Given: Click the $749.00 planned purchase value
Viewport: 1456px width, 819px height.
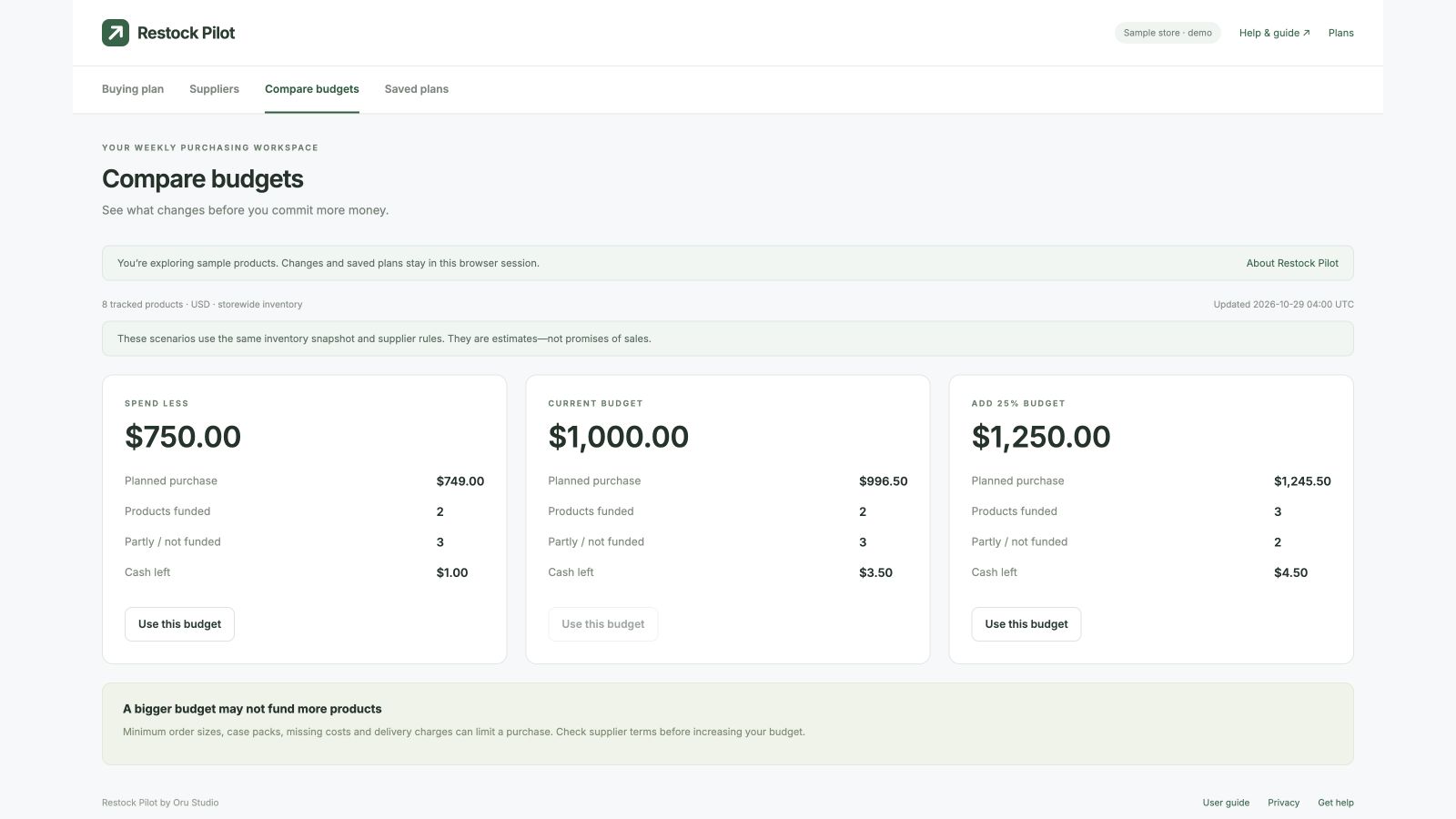Looking at the screenshot, I should coord(460,481).
